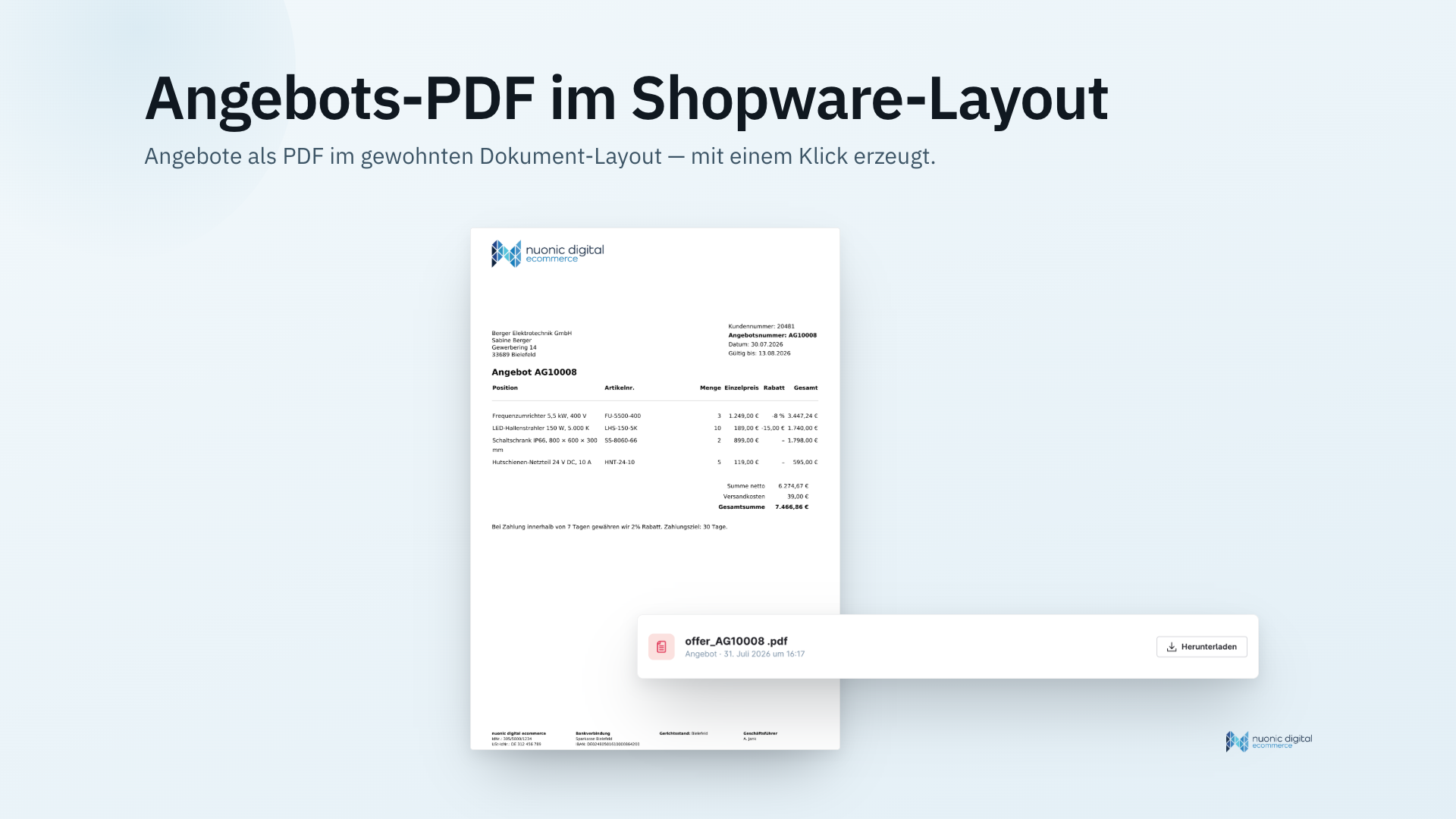
Task: Click the street address 'Gewerbering 14'
Action: (x=514, y=347)
